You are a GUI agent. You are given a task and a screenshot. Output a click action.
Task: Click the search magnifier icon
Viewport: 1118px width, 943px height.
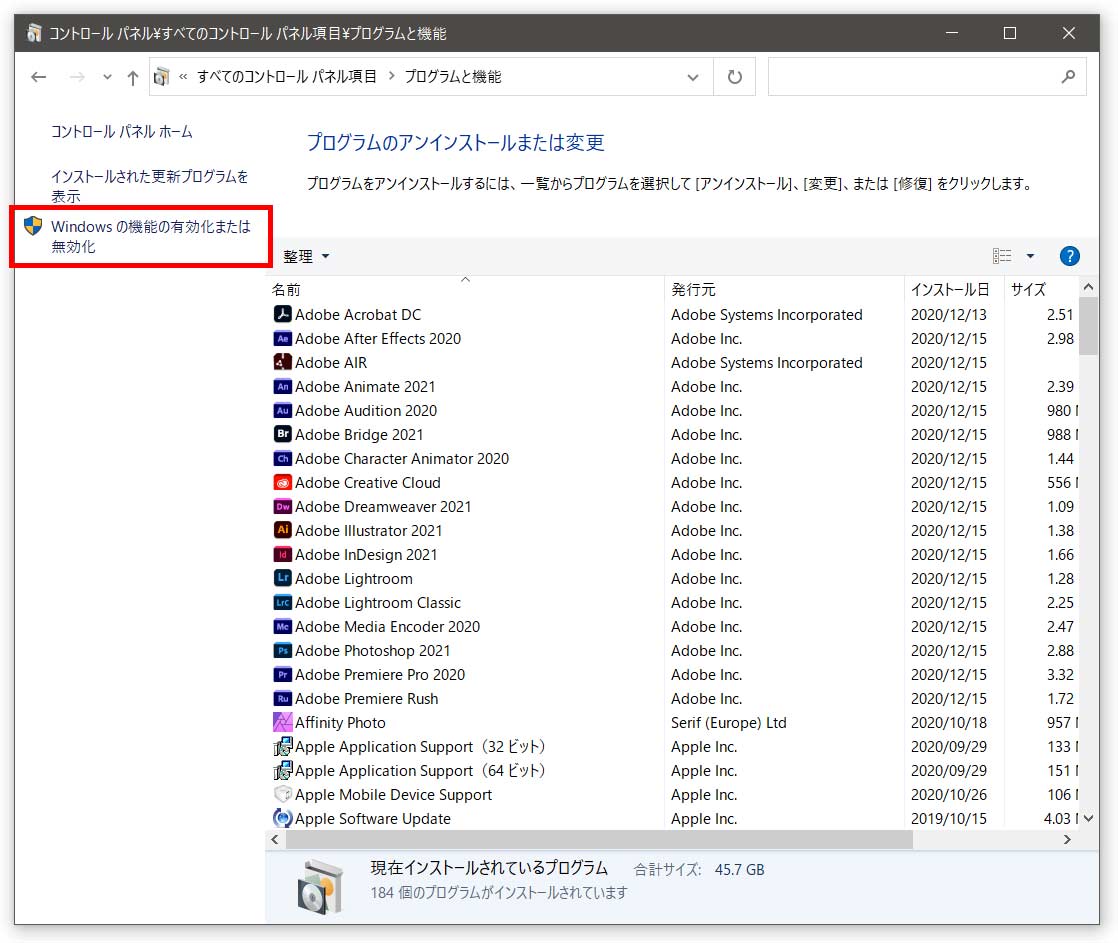coord(1067,76)
